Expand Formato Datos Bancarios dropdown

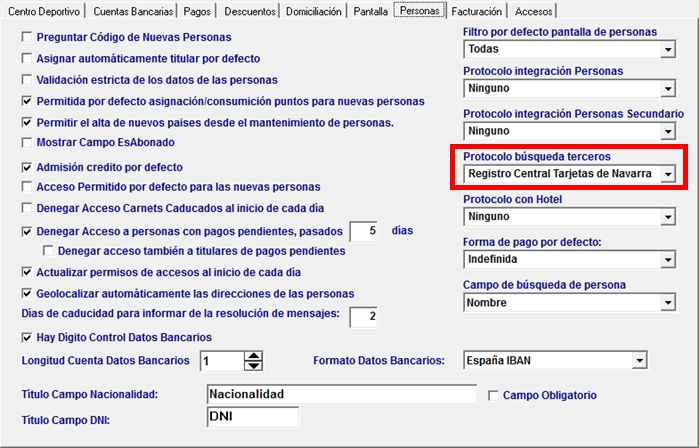tap(639, 360)
